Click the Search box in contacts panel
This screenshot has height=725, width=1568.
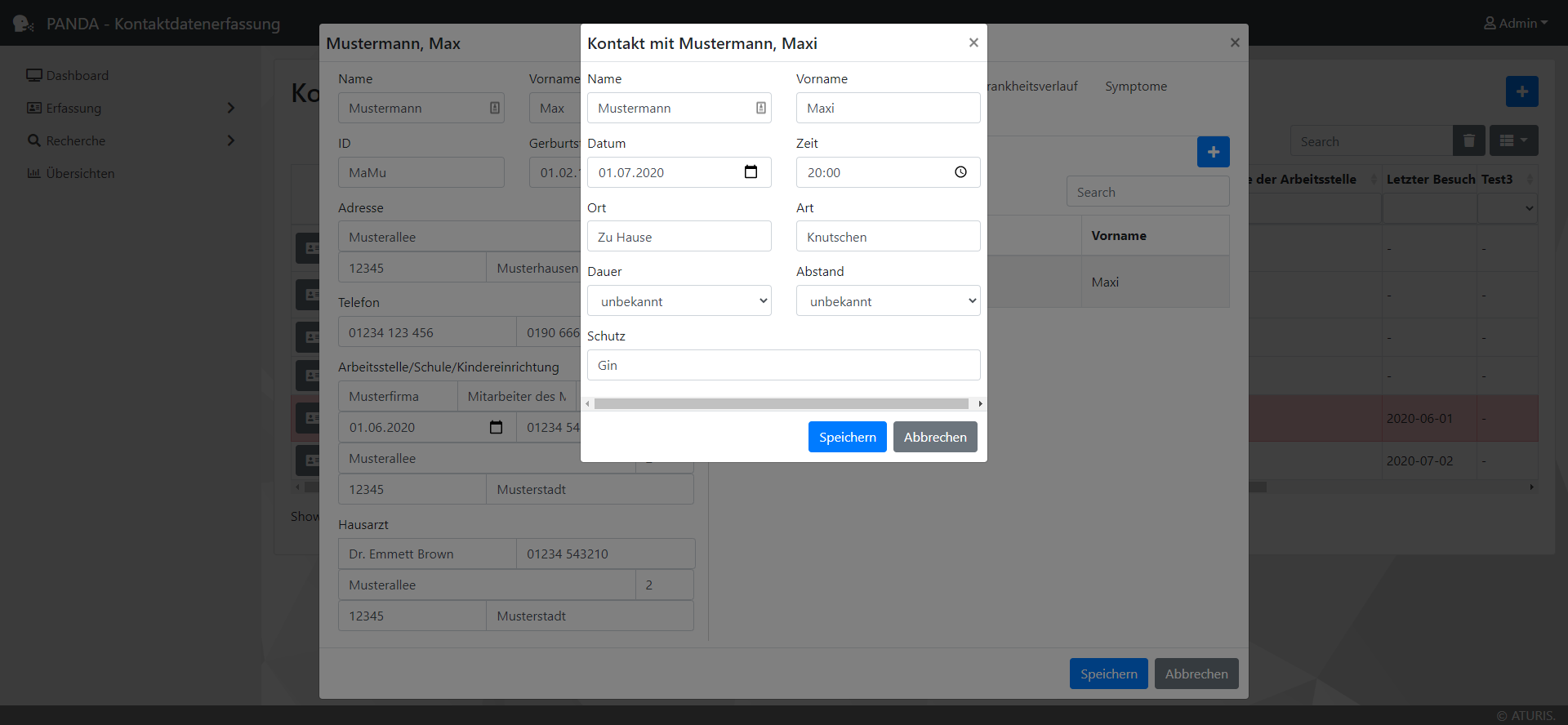1148,192
